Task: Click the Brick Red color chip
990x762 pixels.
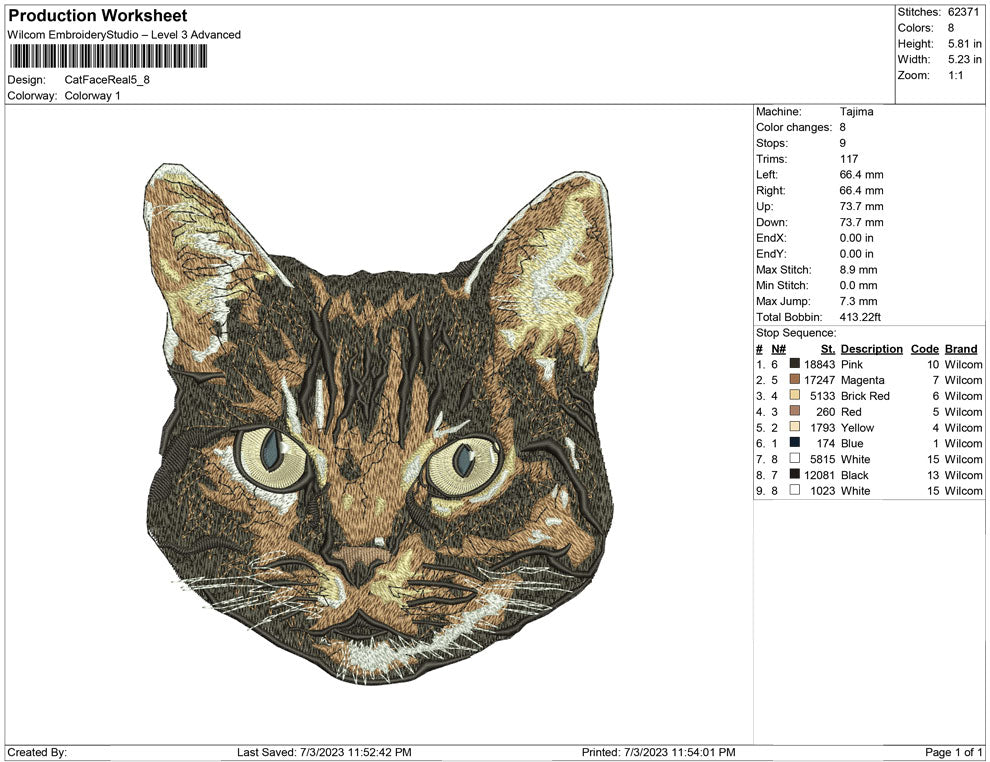Action: click(x=795, y=396)
